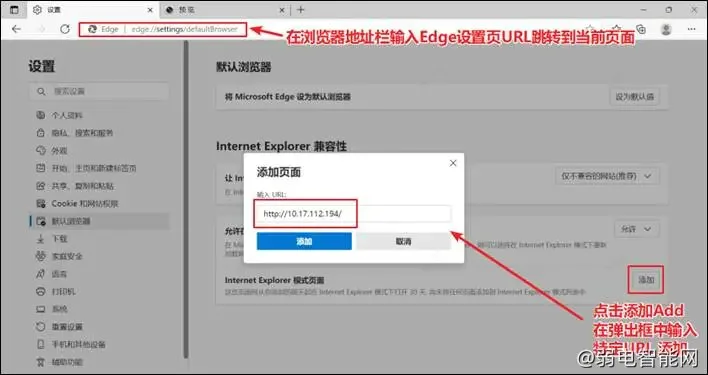The height and width of the screenshot is (375, 708).
Task: Refresh the page with the reload icon
Action: (65, 29)
